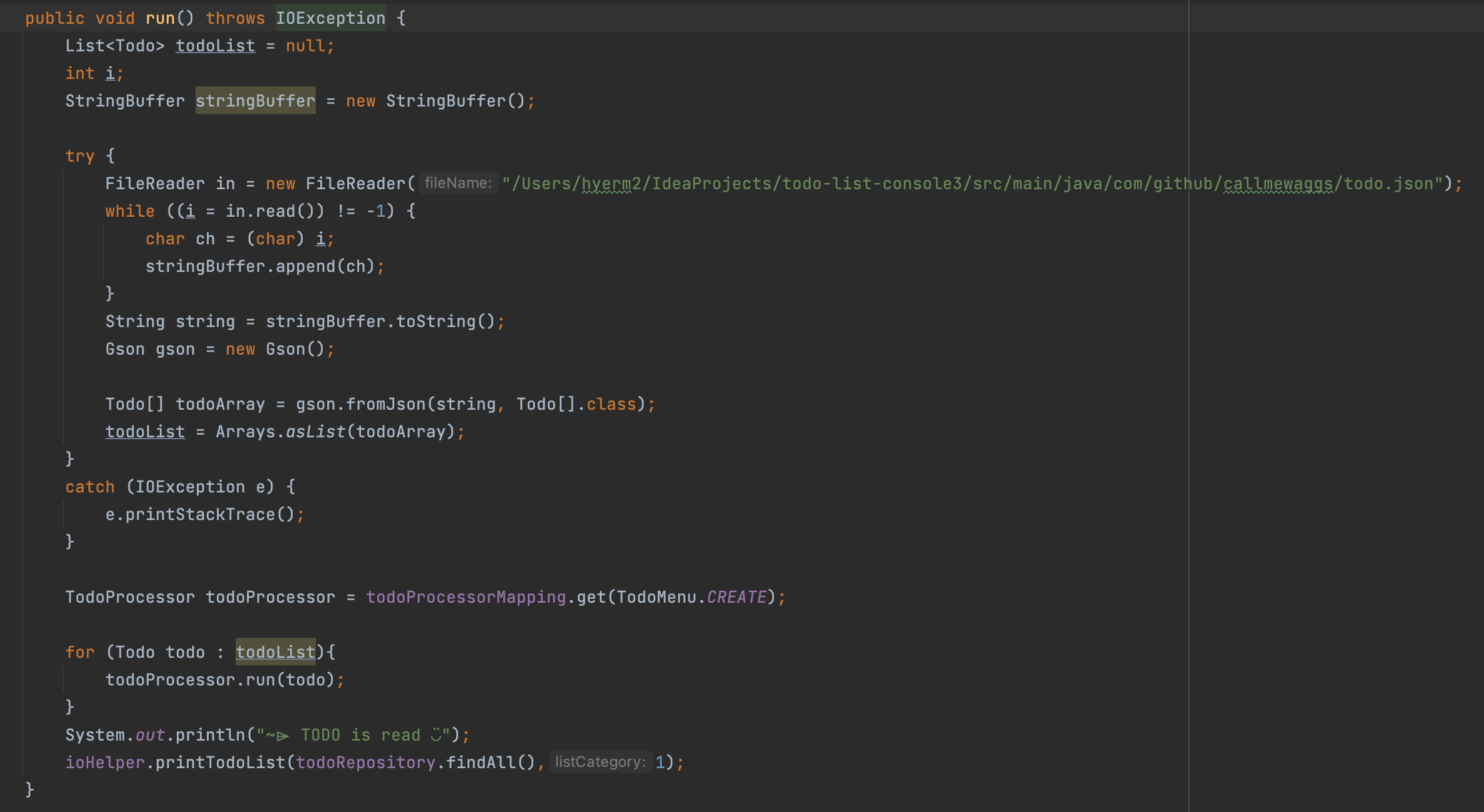1484x812 pixels.
Task: Click the IOException in the throws clause
Action: pyautogui.click(x=330, y=18)
